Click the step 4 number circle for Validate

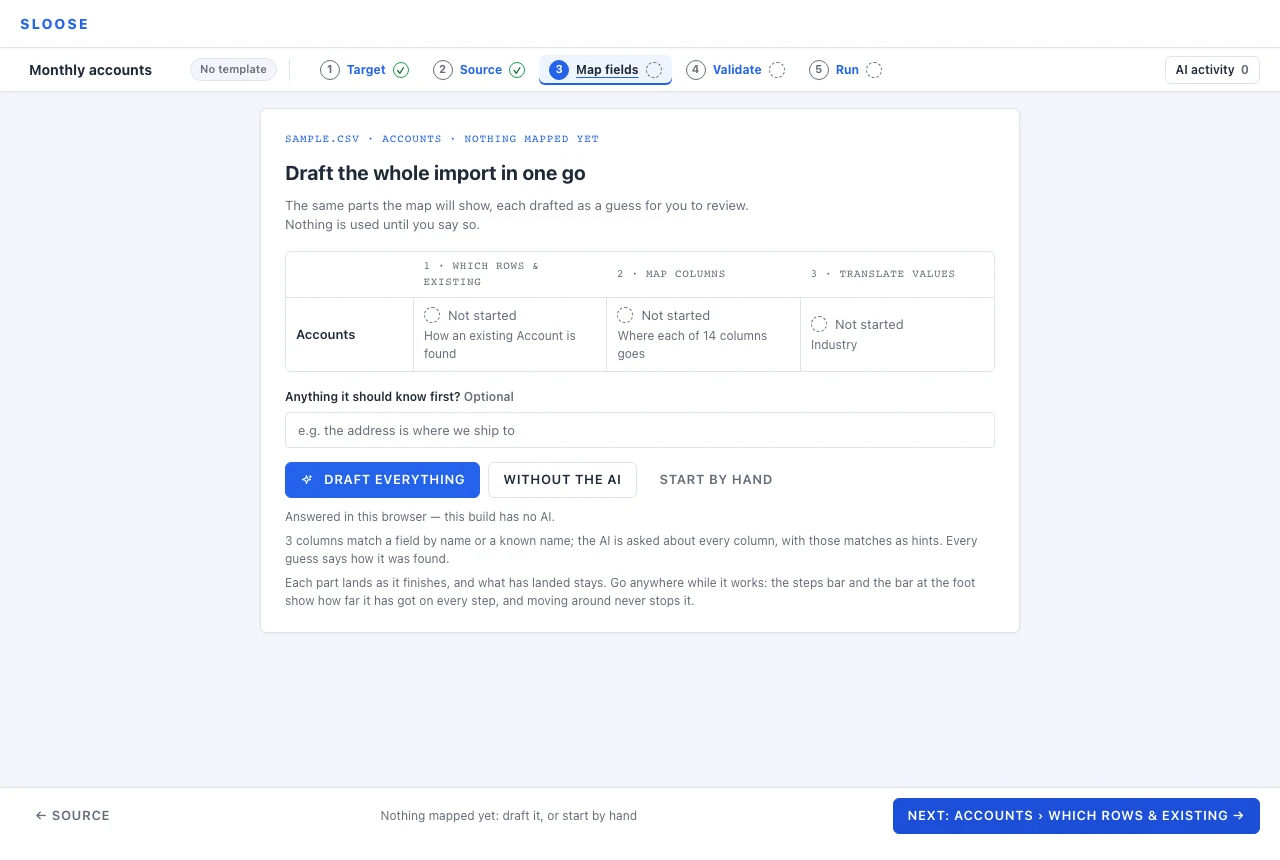pos(696,70)
